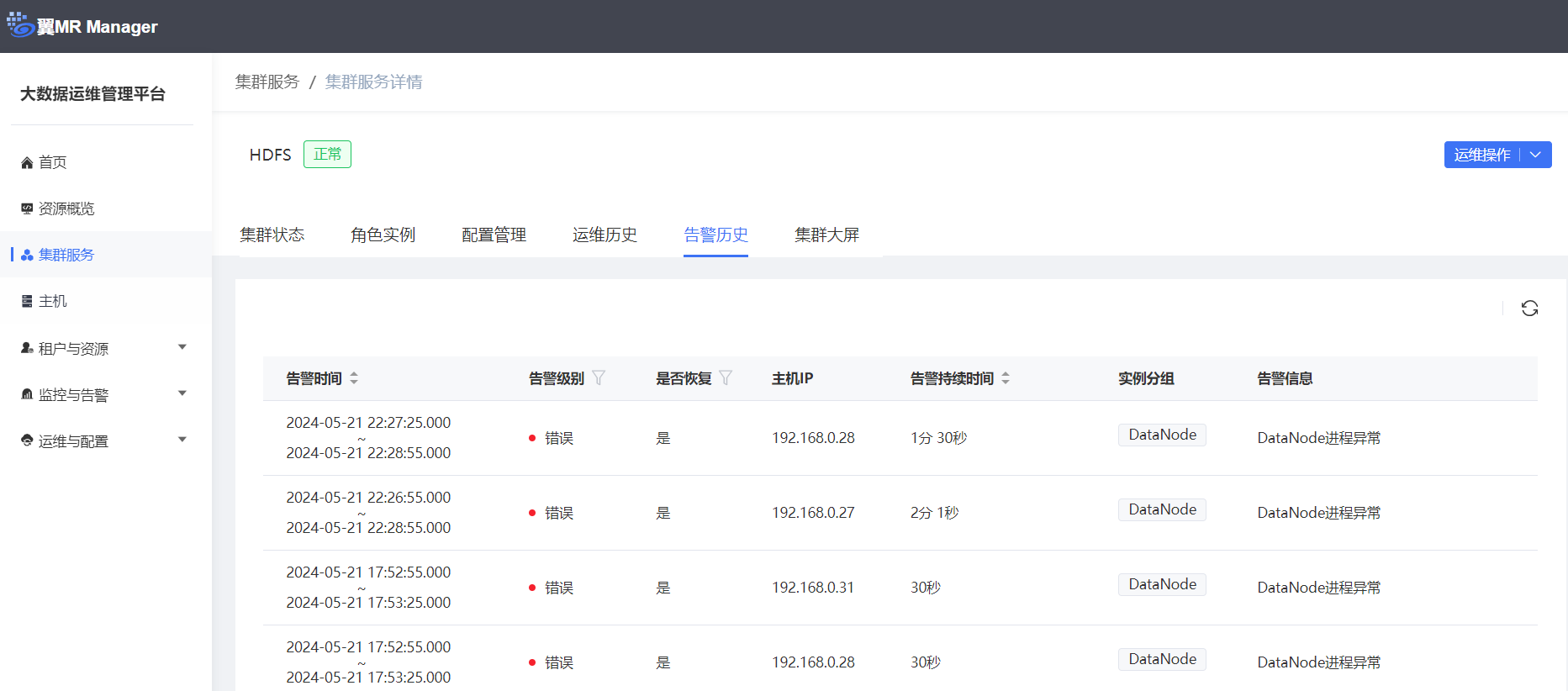
Task: Click DataNode进程异常 in the 192.168.0.31 row
Action: pos(1319,588)
